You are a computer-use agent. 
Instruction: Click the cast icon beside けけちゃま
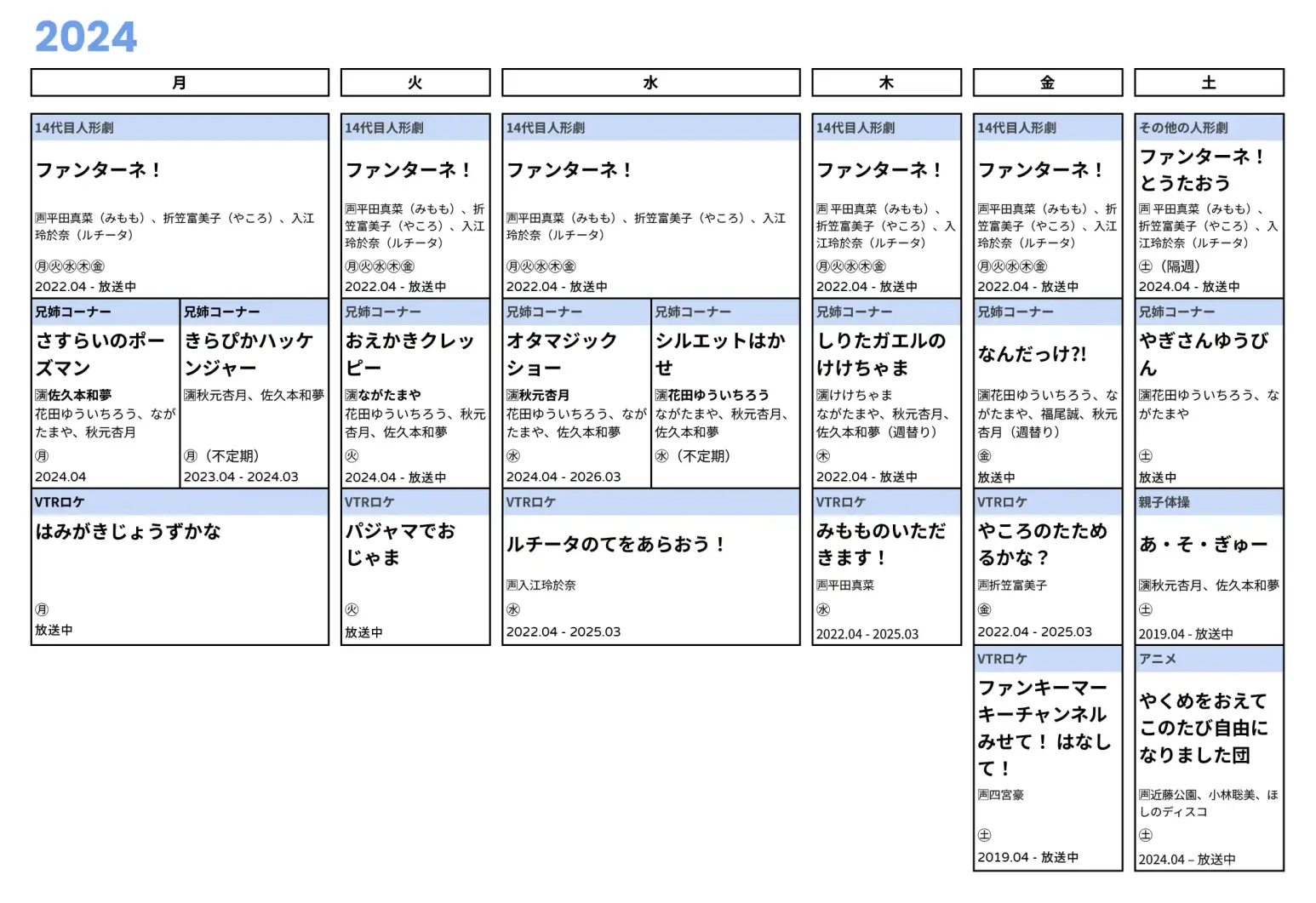click(822, 395)
